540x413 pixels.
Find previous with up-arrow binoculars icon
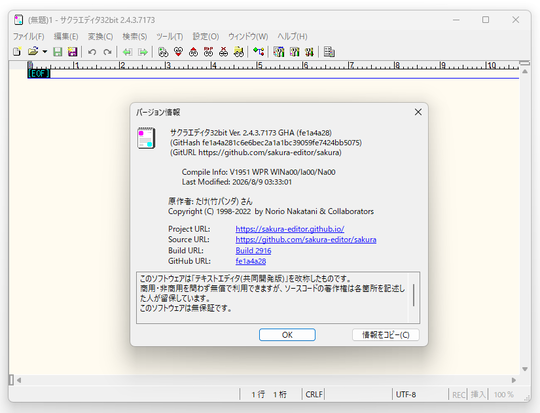point(194,52)
